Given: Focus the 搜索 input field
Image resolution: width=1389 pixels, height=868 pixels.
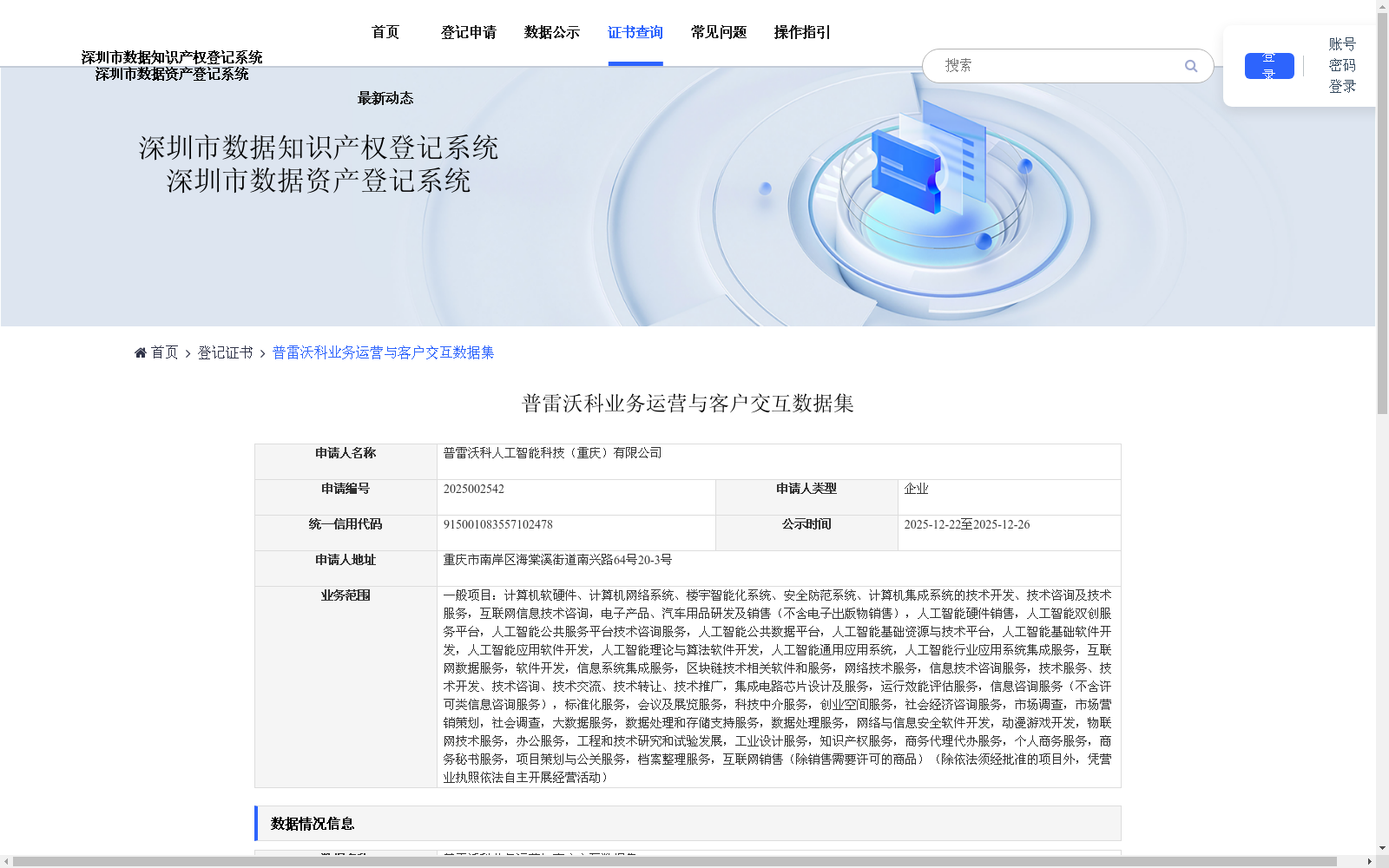Looking at the screenshot, I should click(1059, 66).
